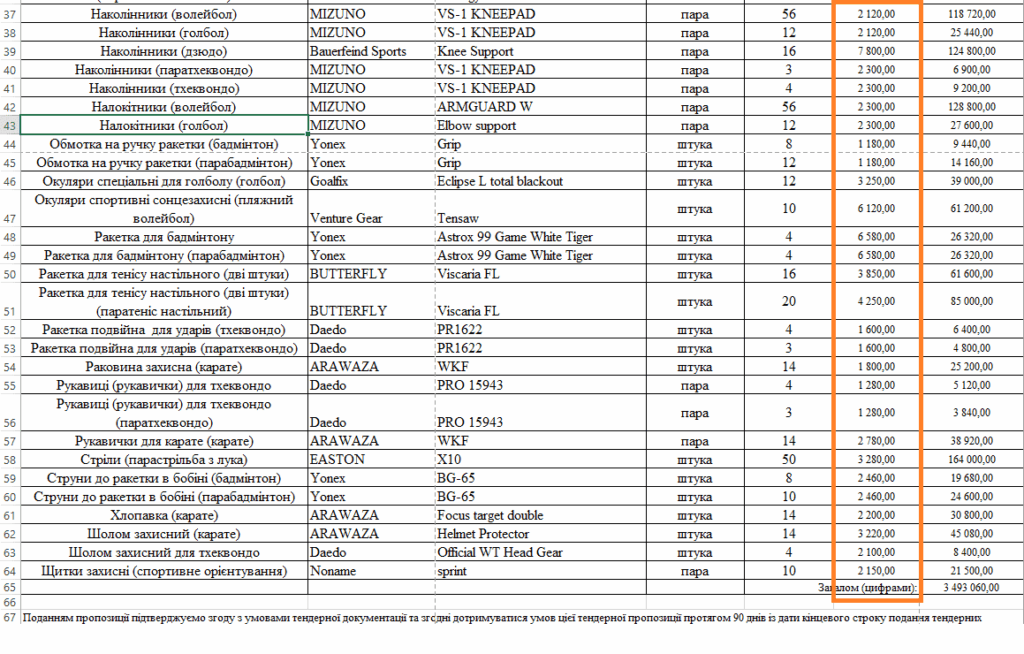Select the 'Стріли (парастрільба з лука)' cell
The height and width of the screenshot is (654, 1024).
164,460
